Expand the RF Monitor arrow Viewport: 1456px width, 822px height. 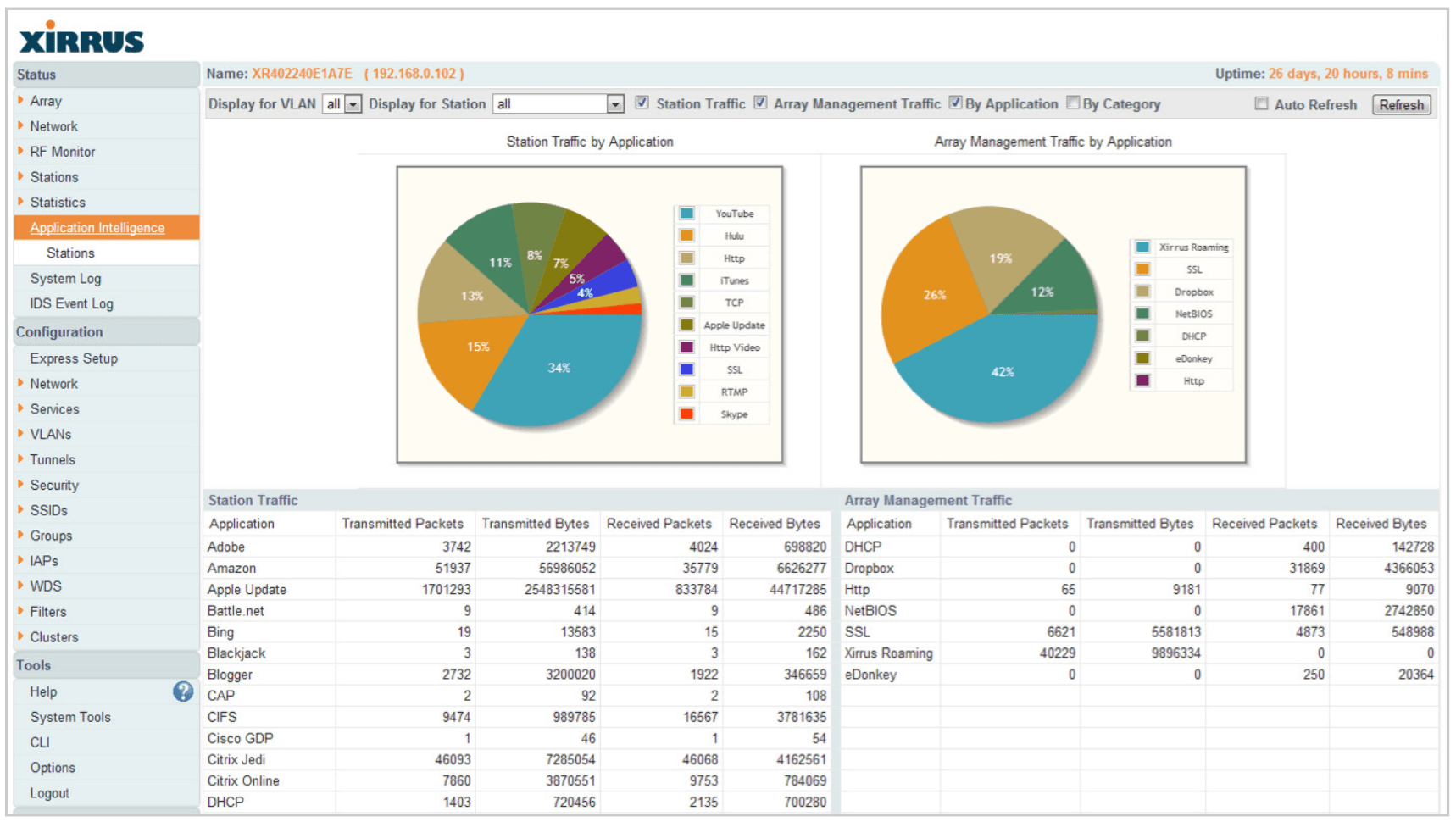20,151
